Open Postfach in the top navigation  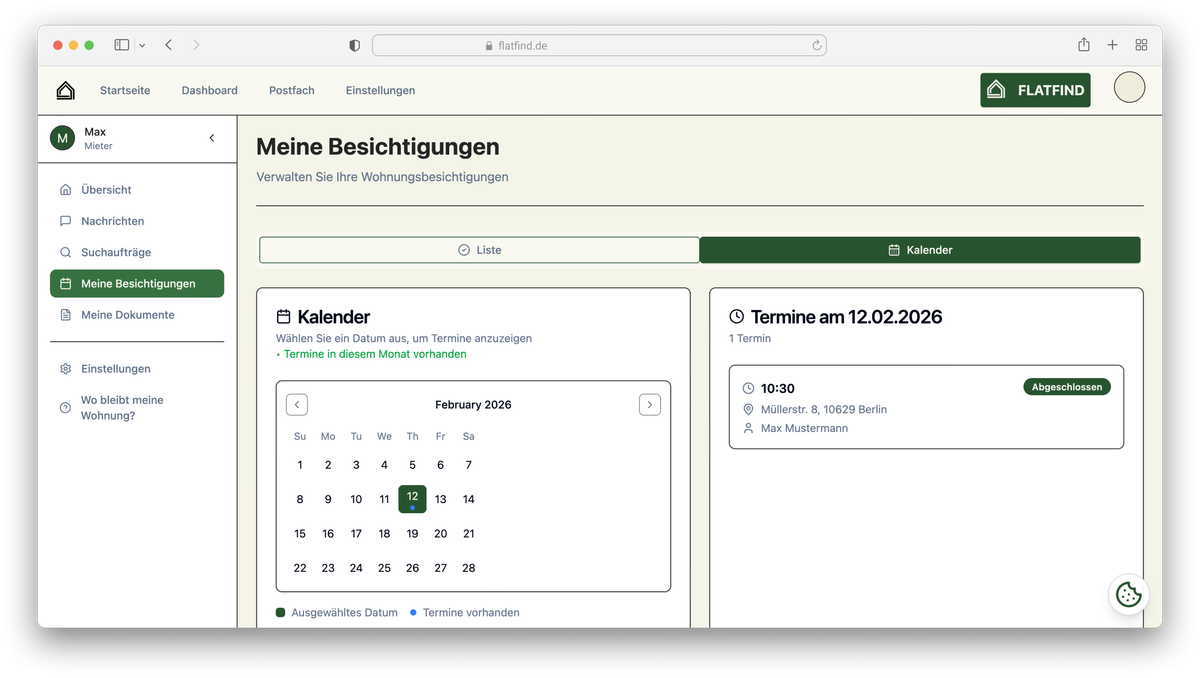(x=291, y=90)
